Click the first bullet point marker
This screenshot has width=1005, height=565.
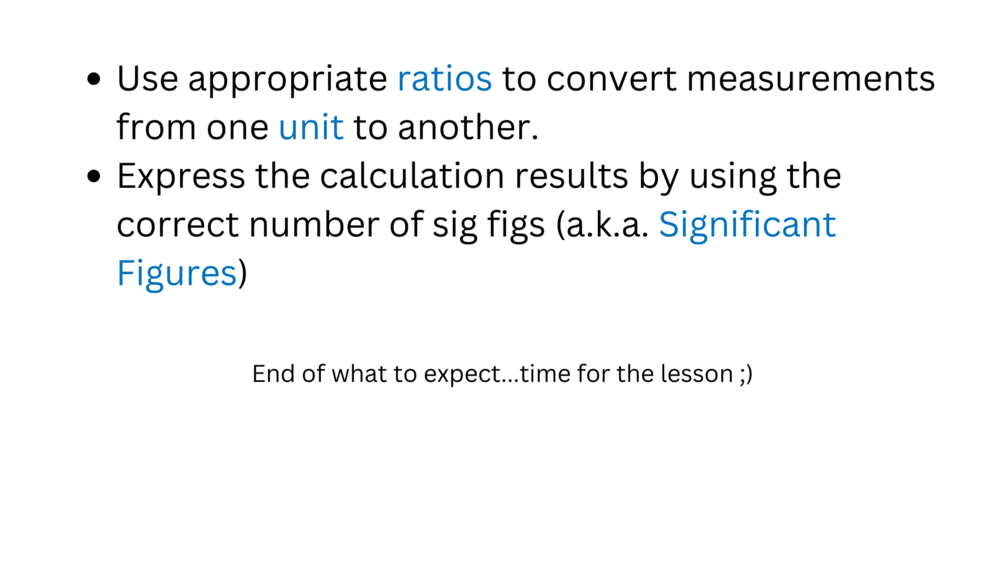click(x=94, y=81)
